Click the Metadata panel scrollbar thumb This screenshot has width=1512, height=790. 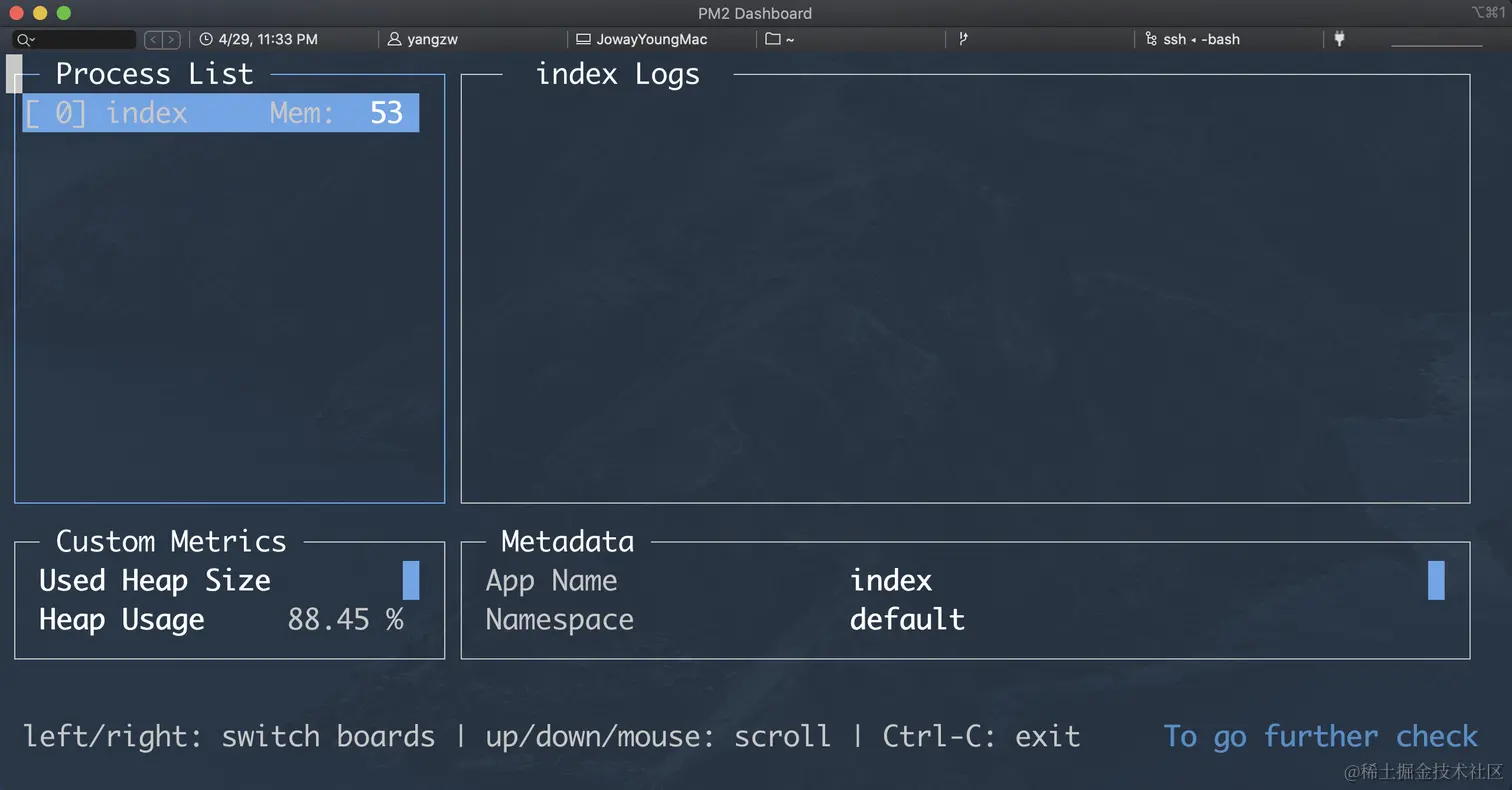pyautogui.click(x=1436, y=581)
